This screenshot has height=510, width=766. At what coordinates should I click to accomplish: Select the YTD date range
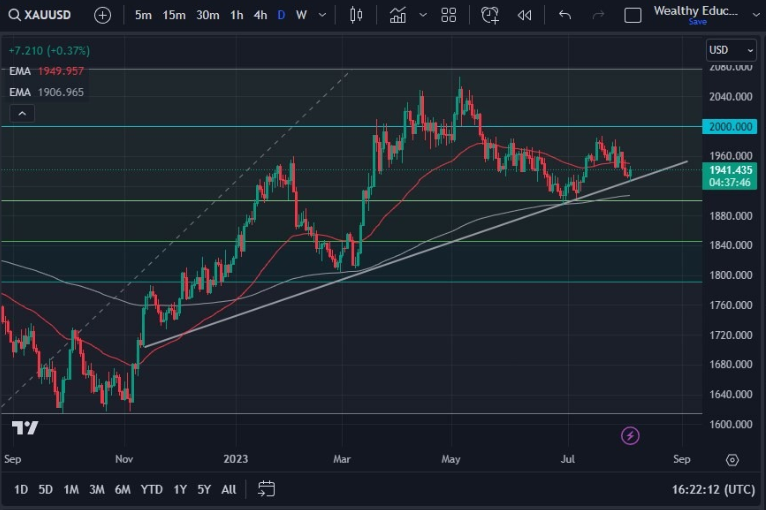[151, 489]
